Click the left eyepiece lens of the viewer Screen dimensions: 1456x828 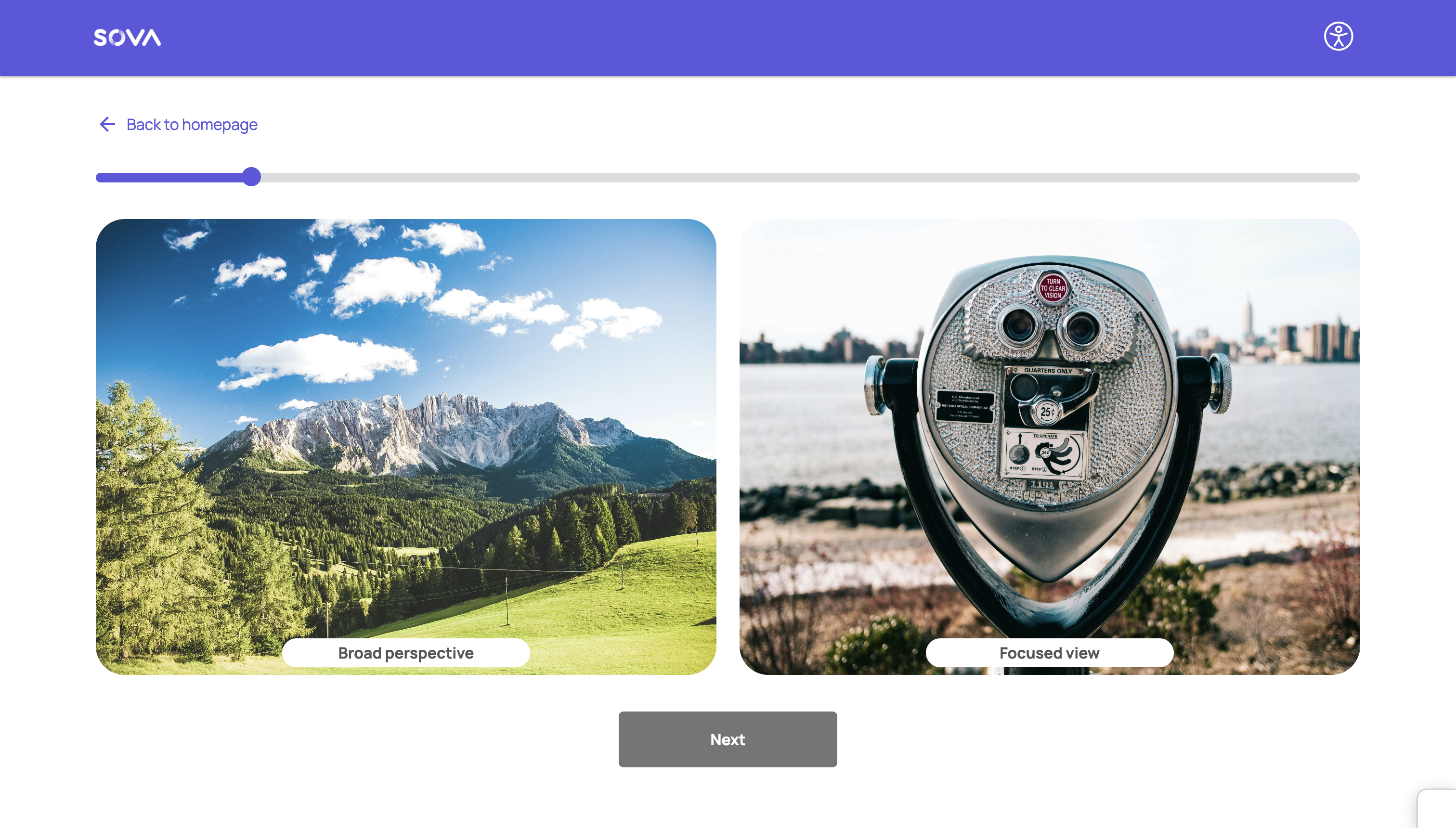coord(1019,326)
